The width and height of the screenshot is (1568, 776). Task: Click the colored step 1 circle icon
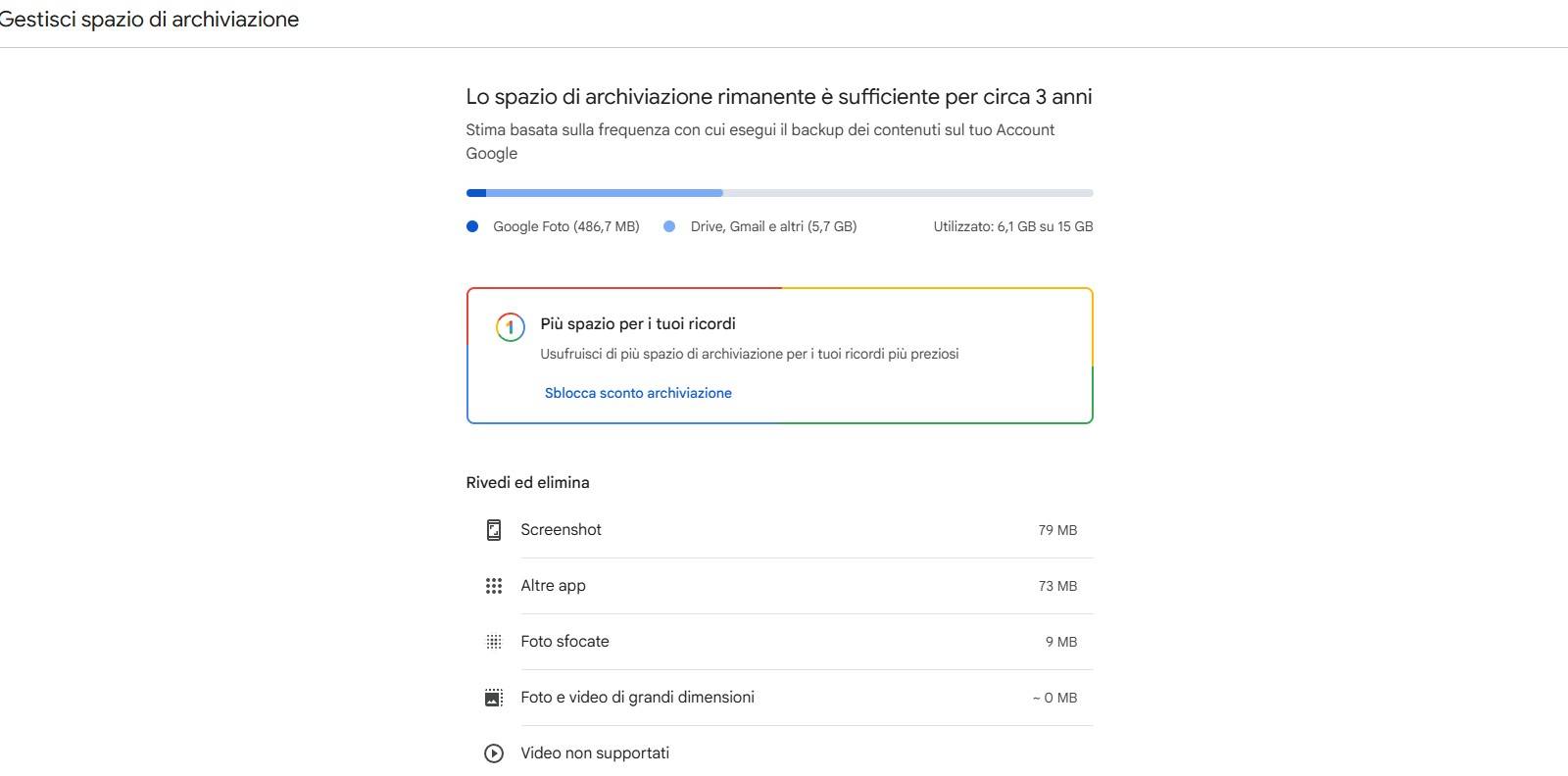(510, 328)
